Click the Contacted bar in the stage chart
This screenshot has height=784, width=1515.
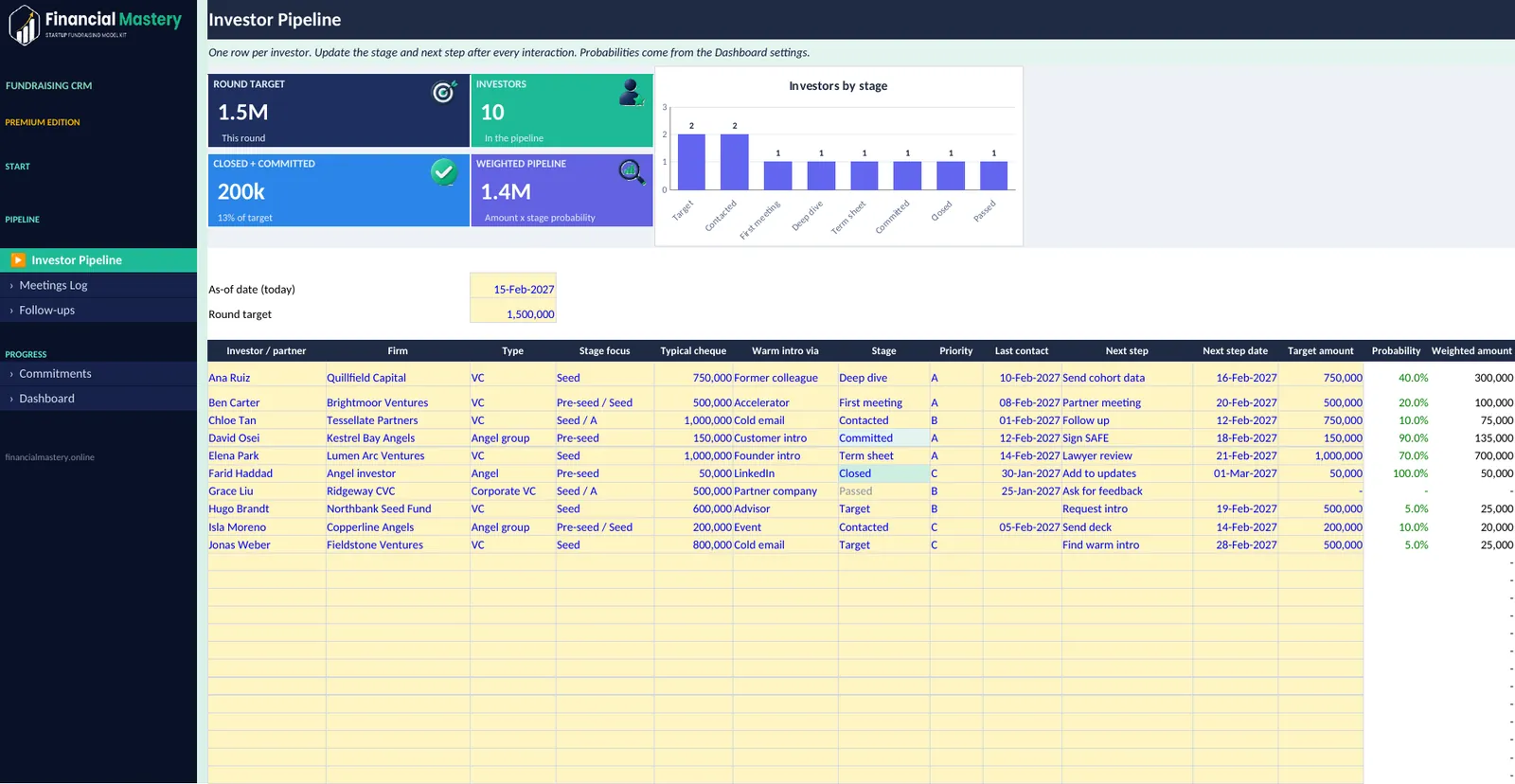735,162
